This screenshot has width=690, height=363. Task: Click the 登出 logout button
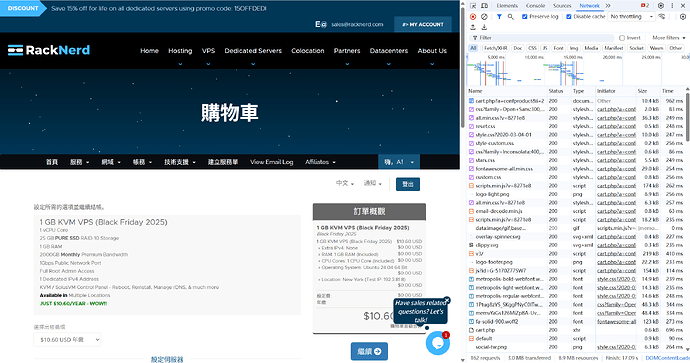(x=408, y=184)
